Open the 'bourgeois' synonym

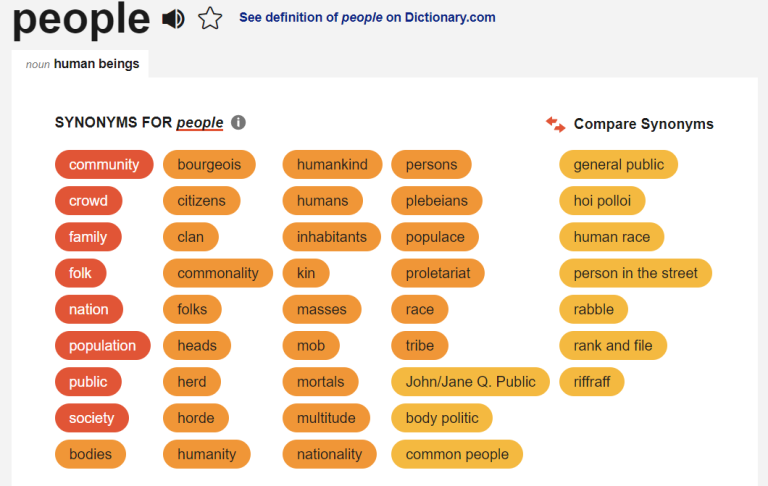tap(209, 164)
